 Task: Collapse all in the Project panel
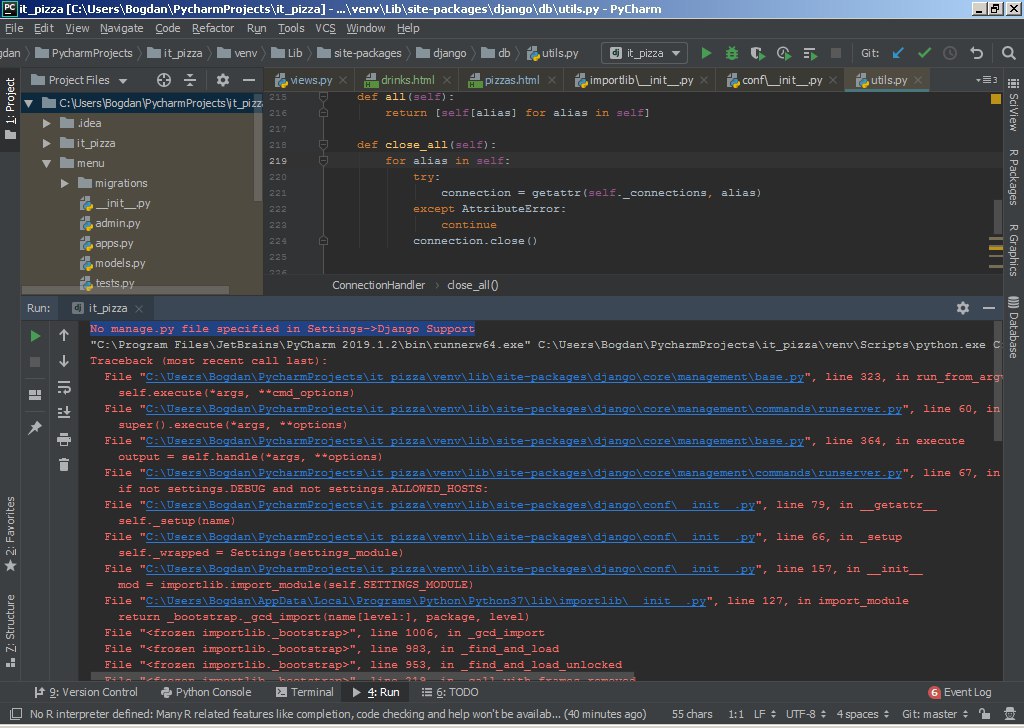click(190, 80)
